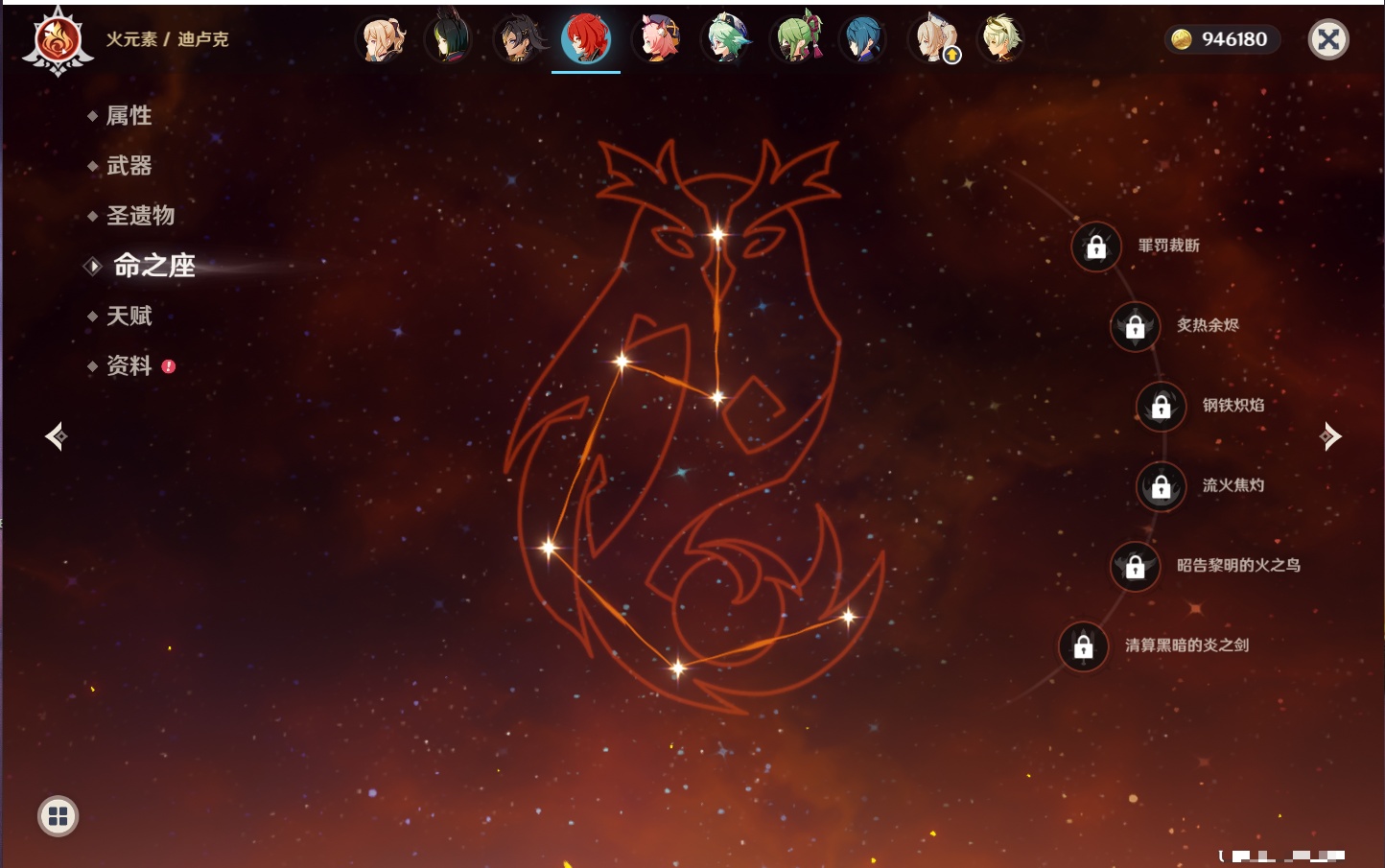
Task: Go to the next character with right arrow
Action: (x=1330, y=436)
